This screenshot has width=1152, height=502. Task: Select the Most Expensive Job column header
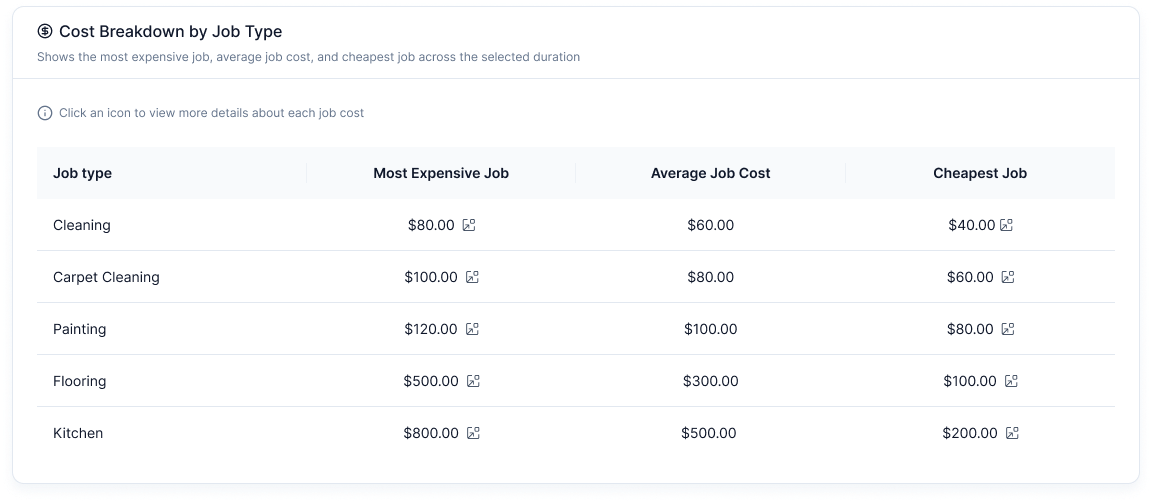point(441,173)
